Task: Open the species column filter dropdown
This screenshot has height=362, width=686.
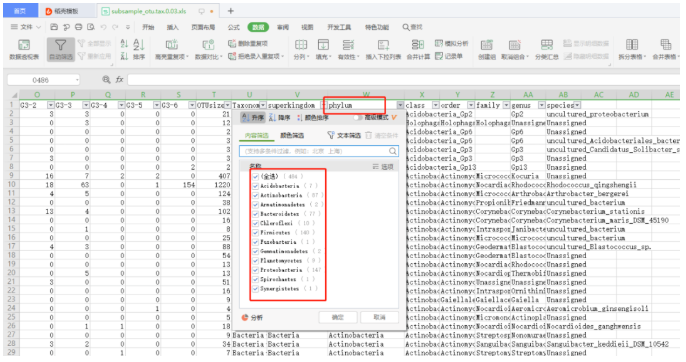Action: [x=577, y=105]
